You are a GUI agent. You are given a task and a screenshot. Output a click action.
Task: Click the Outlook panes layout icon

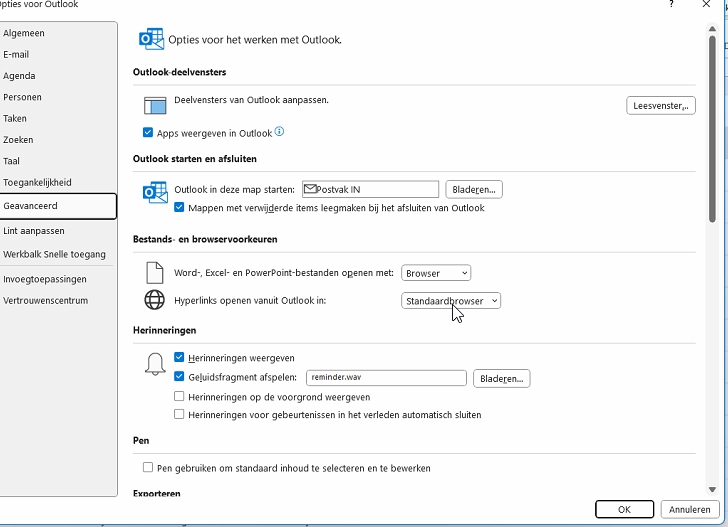point(154,106)
